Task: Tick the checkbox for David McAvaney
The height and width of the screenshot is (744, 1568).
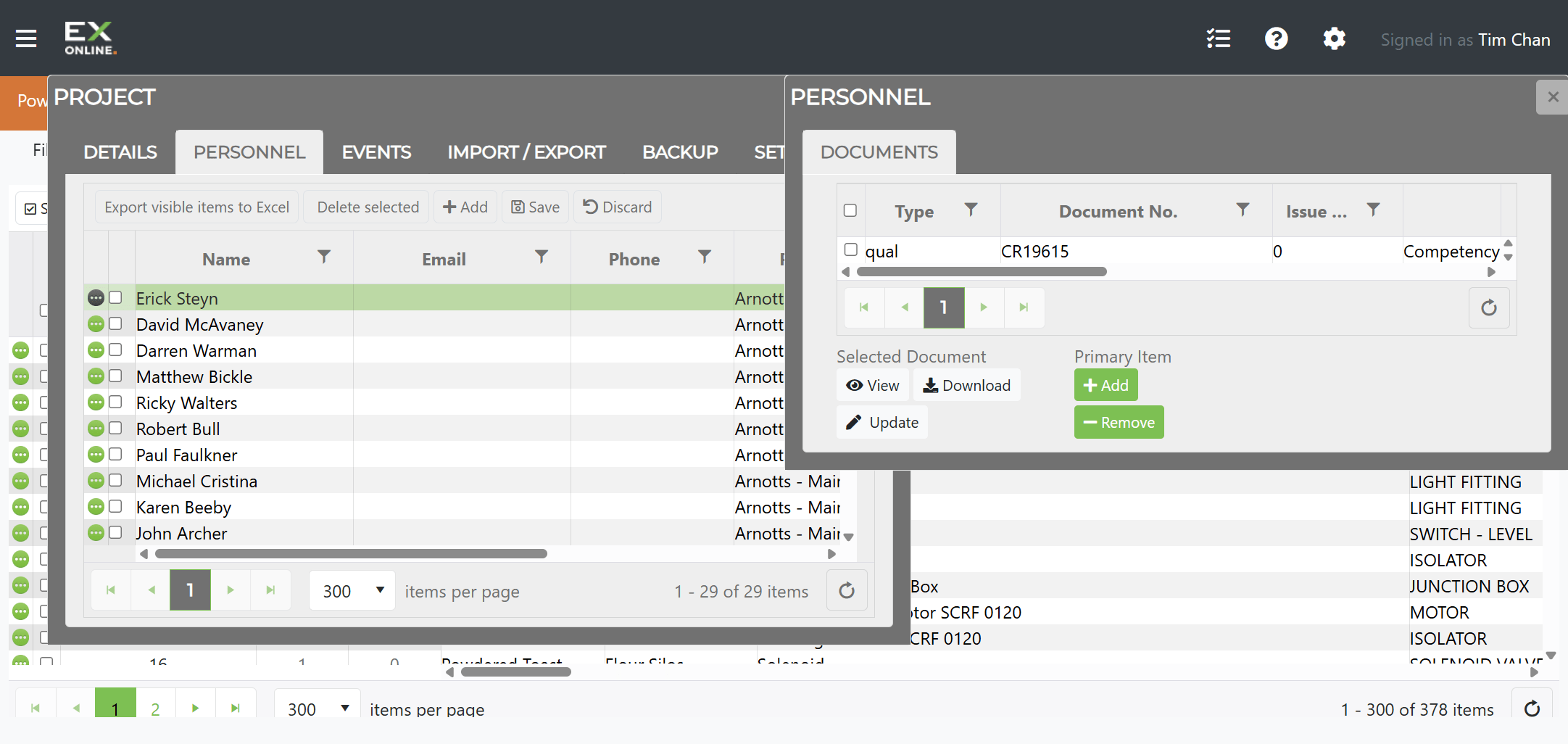Action: 115,323
